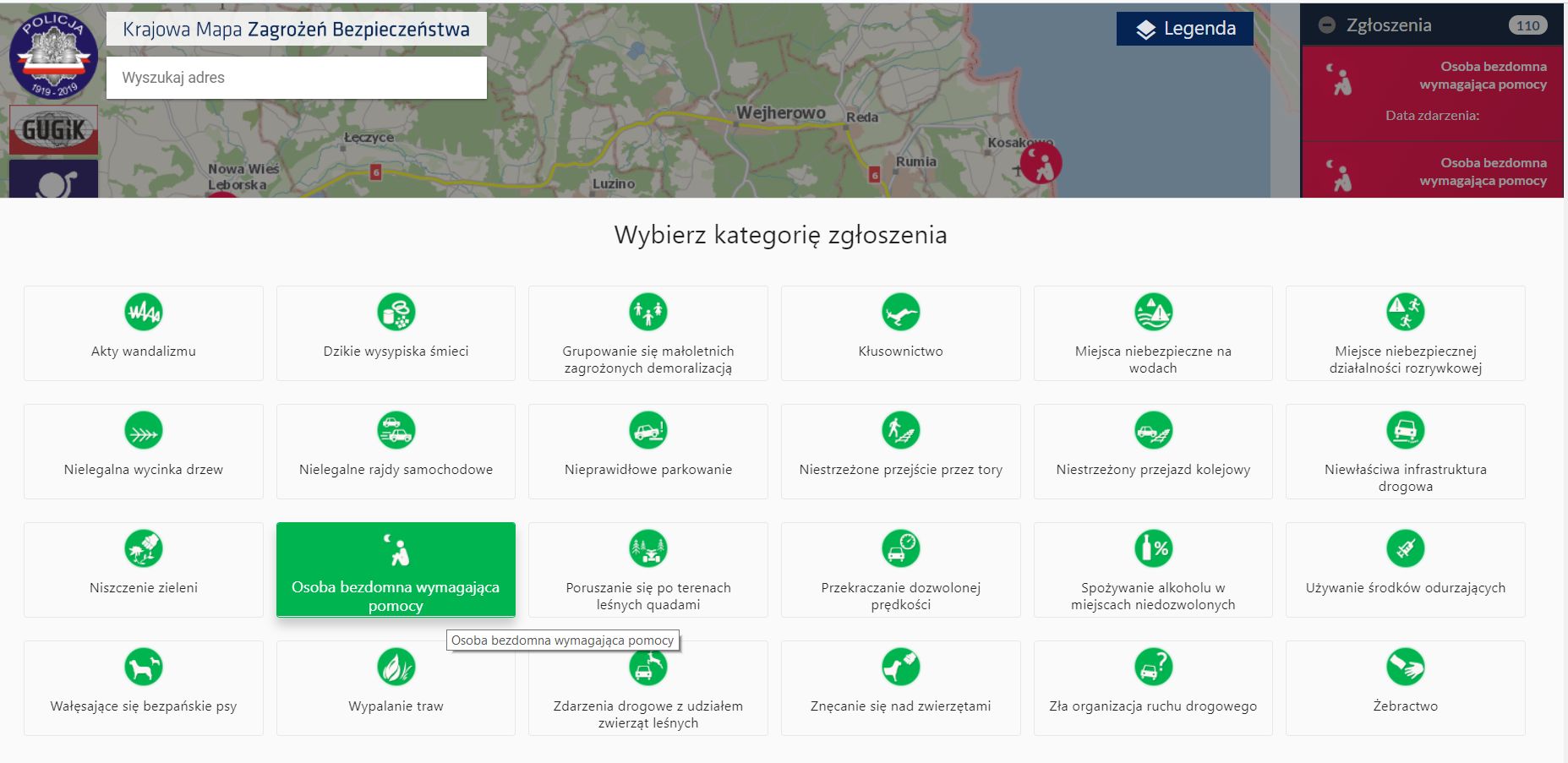Open second Osoba bezdomna report in list
The image size is (1568, 763).
pyautogui.click(x=1431, y=172)
